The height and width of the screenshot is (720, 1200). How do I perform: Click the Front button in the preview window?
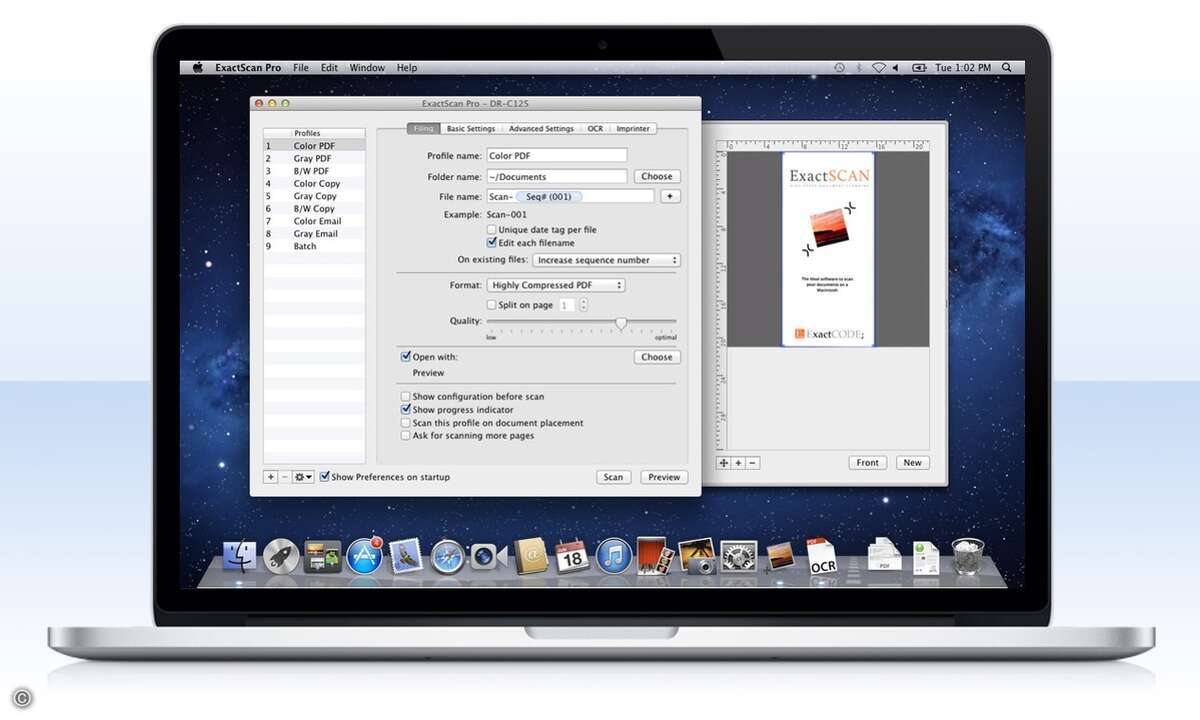pos(868,463)
